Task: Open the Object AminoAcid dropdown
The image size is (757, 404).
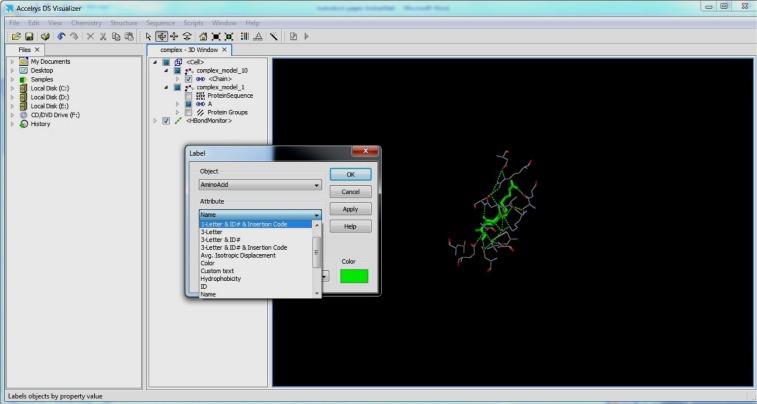Action: click(x=259, y=186)
